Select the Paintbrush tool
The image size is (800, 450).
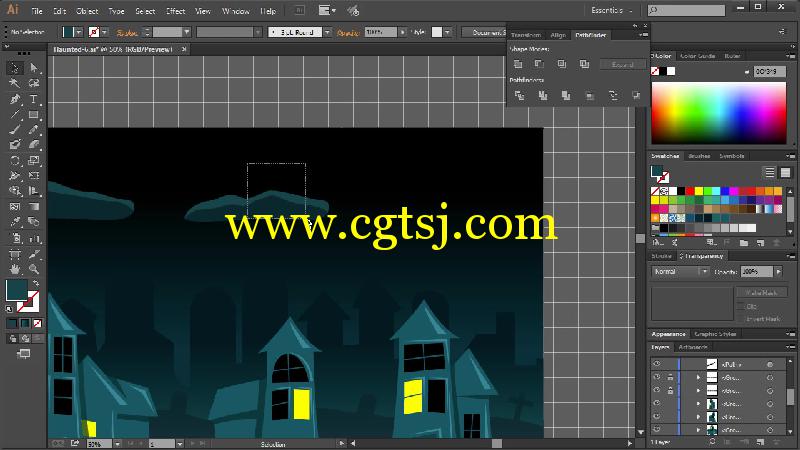pos(15,130)
